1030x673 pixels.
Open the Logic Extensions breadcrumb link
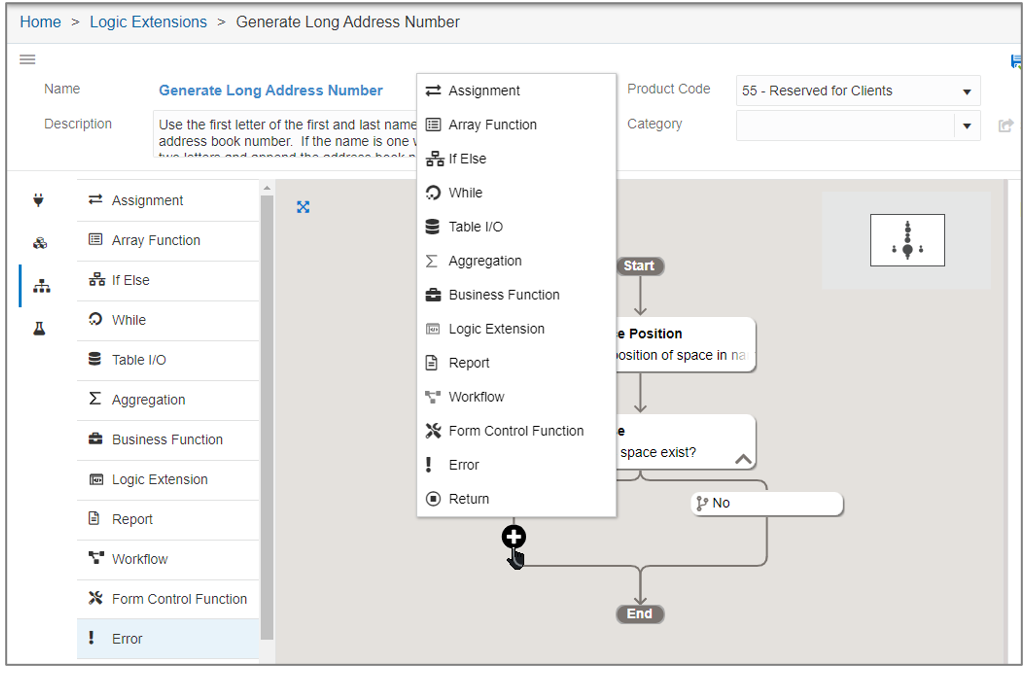[x=148, y=21]
